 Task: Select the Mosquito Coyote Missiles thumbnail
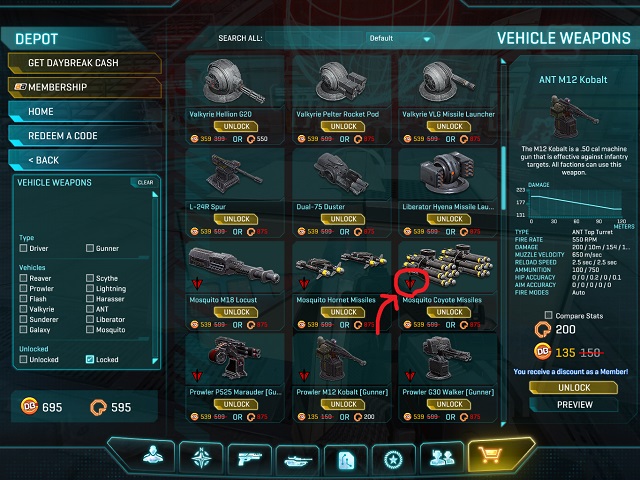[448, 267]
